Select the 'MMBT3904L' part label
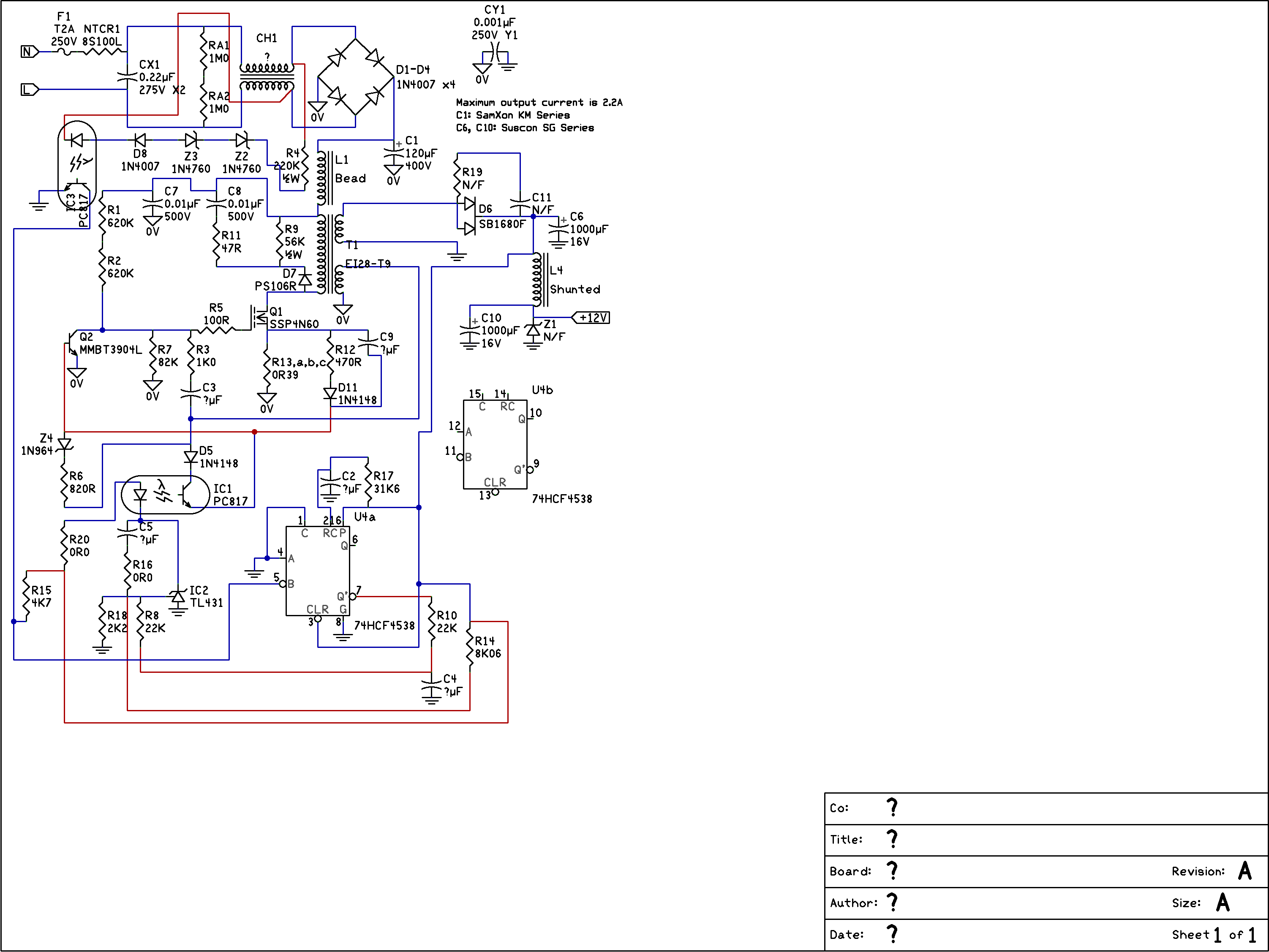The height and width of the screenshot is (952, 1269). (110, 349)
